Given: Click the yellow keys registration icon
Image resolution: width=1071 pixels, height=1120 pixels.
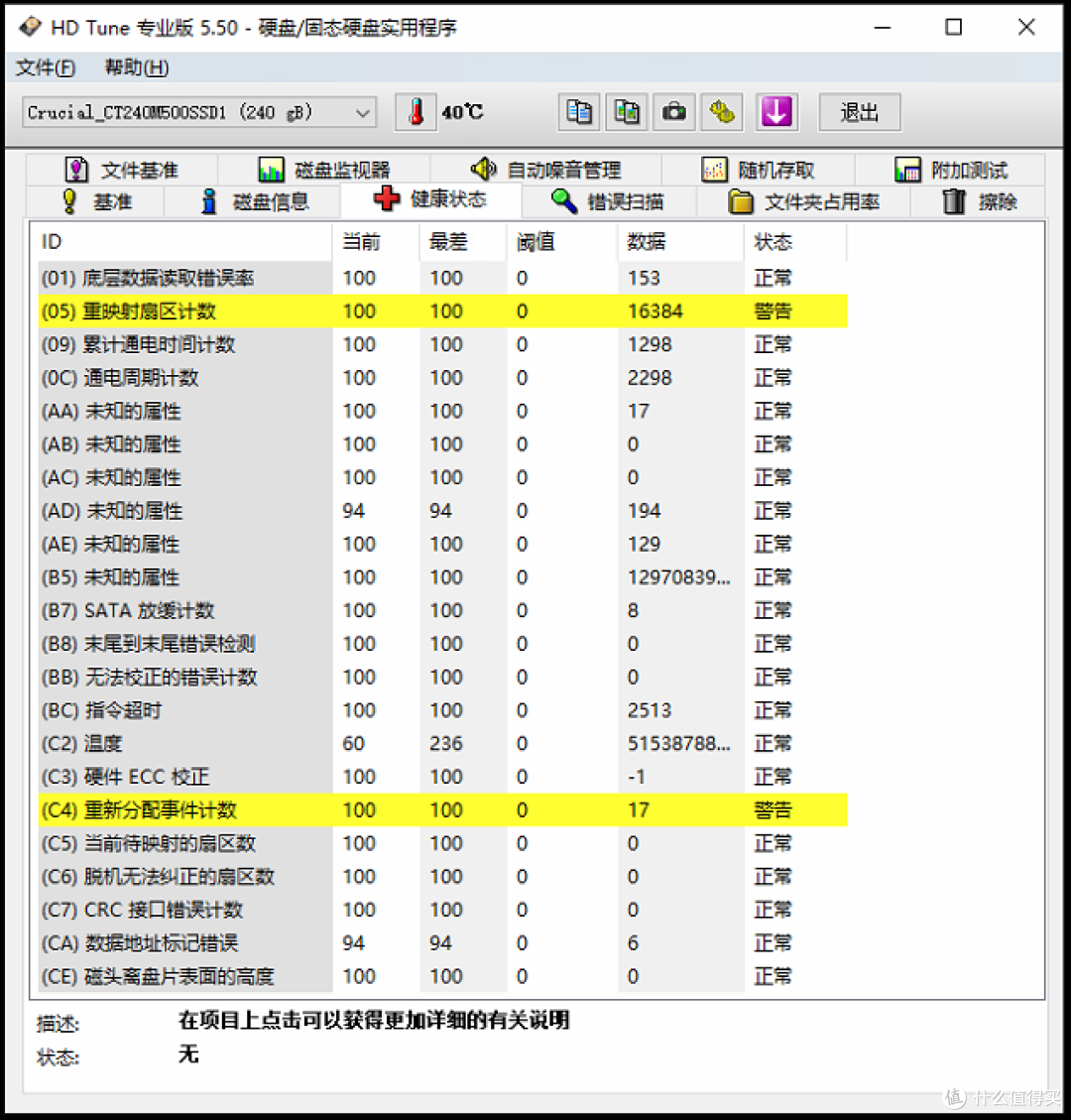Looking at the screenshot, I should (x=722, y=112).
